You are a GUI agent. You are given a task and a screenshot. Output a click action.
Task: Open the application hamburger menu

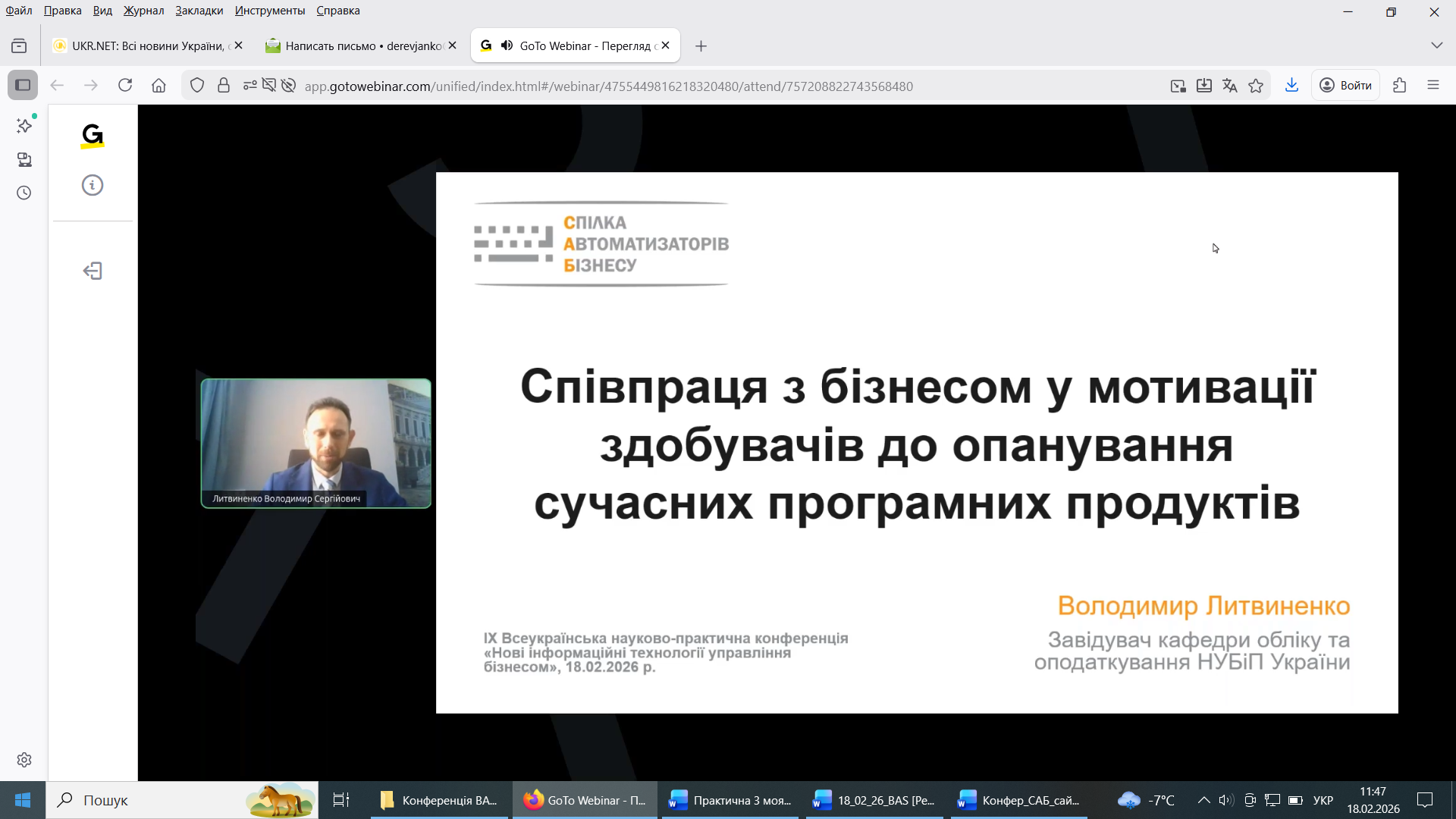pyautogui.click(x=1433, y=86)
